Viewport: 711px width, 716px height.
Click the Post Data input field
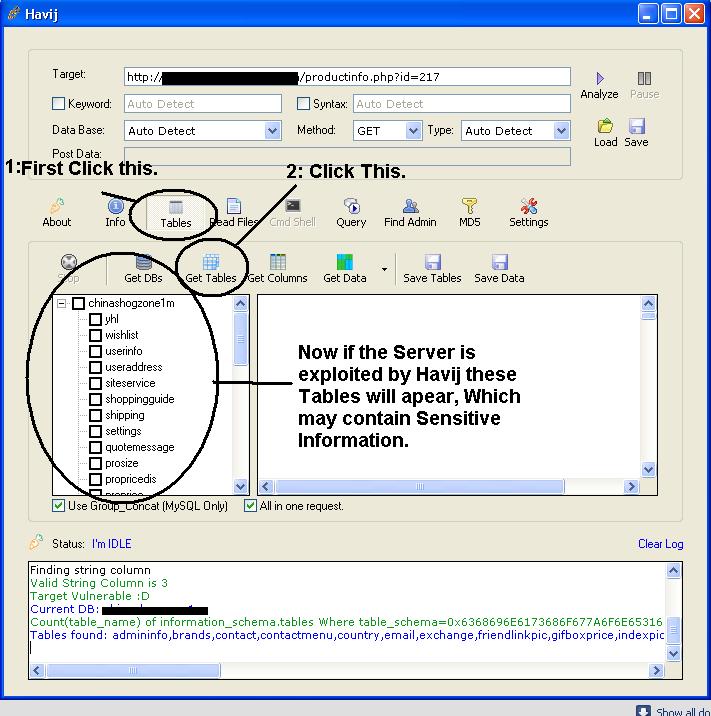347,157
